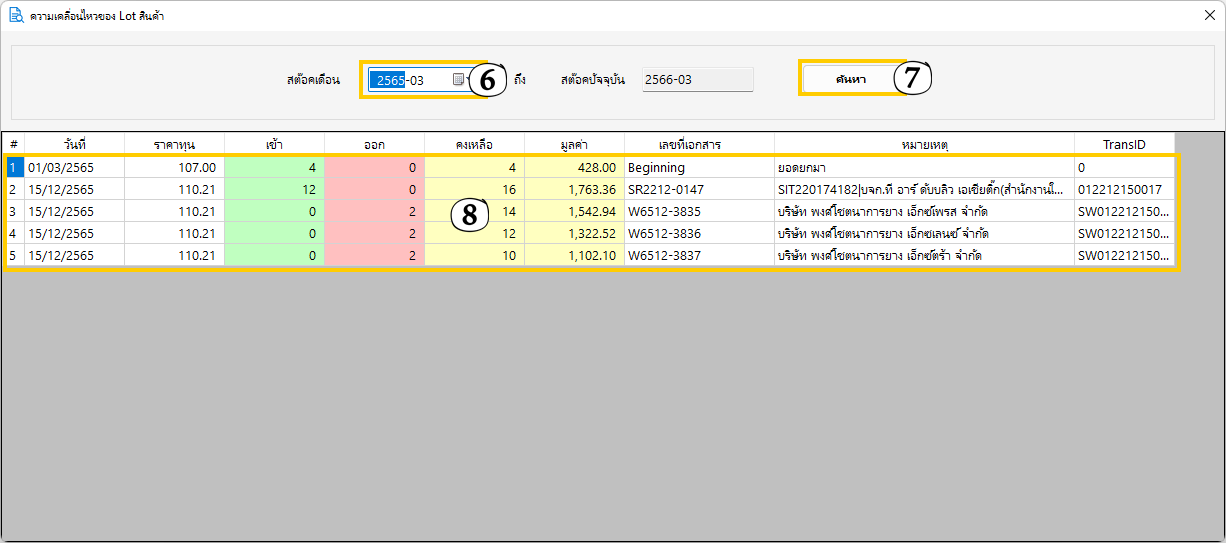Click the ราคาทุน column header
This screenshot has width=1226, height=543.
pyautogui.click(x=174, y=144)
